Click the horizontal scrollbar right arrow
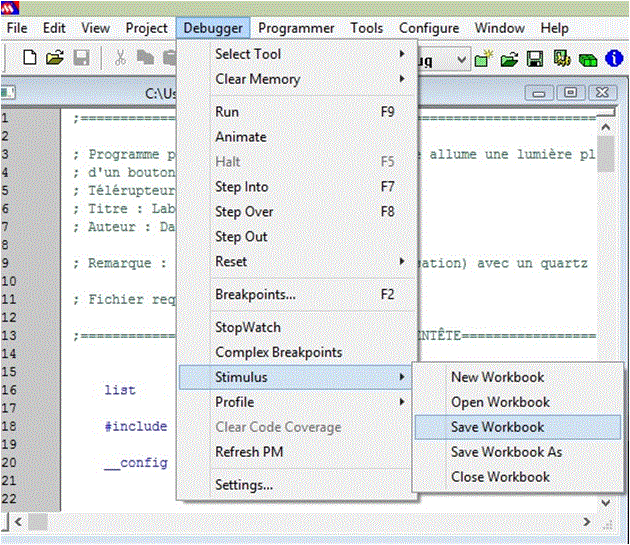 coord(587,522)
